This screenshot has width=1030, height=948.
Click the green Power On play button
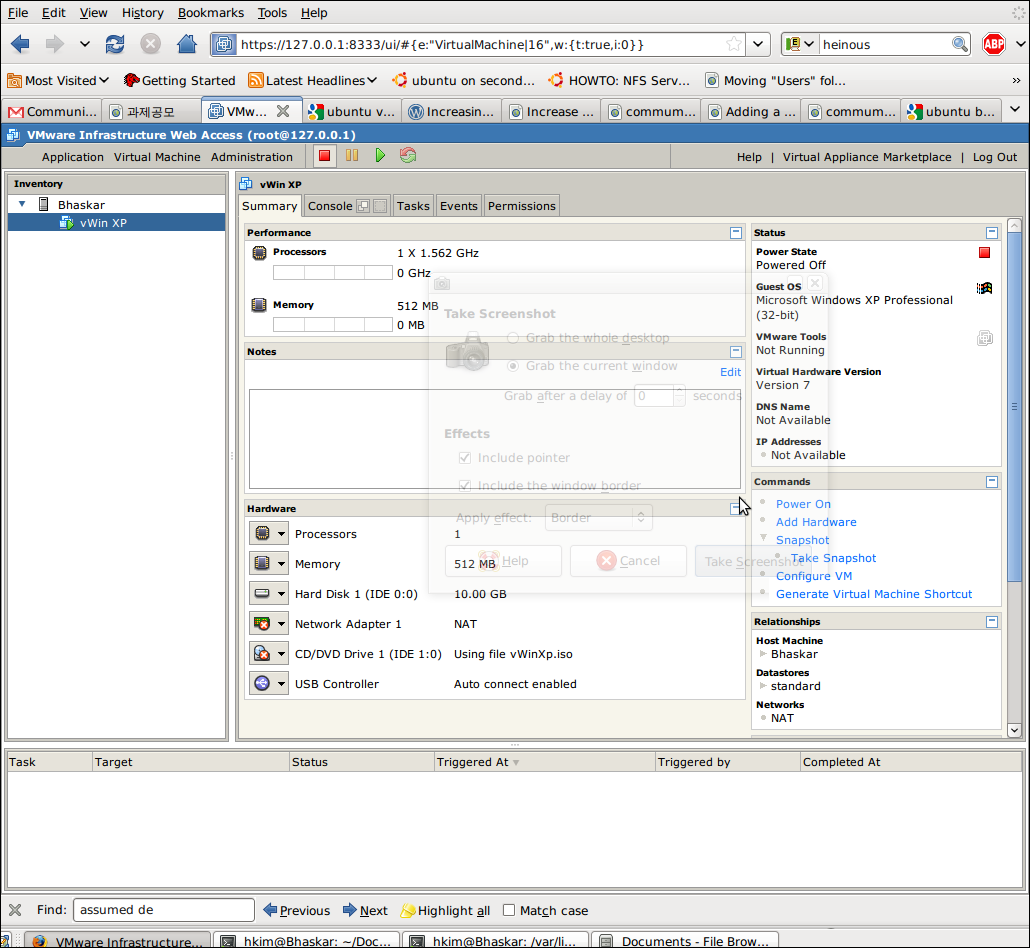coord(380,156)
